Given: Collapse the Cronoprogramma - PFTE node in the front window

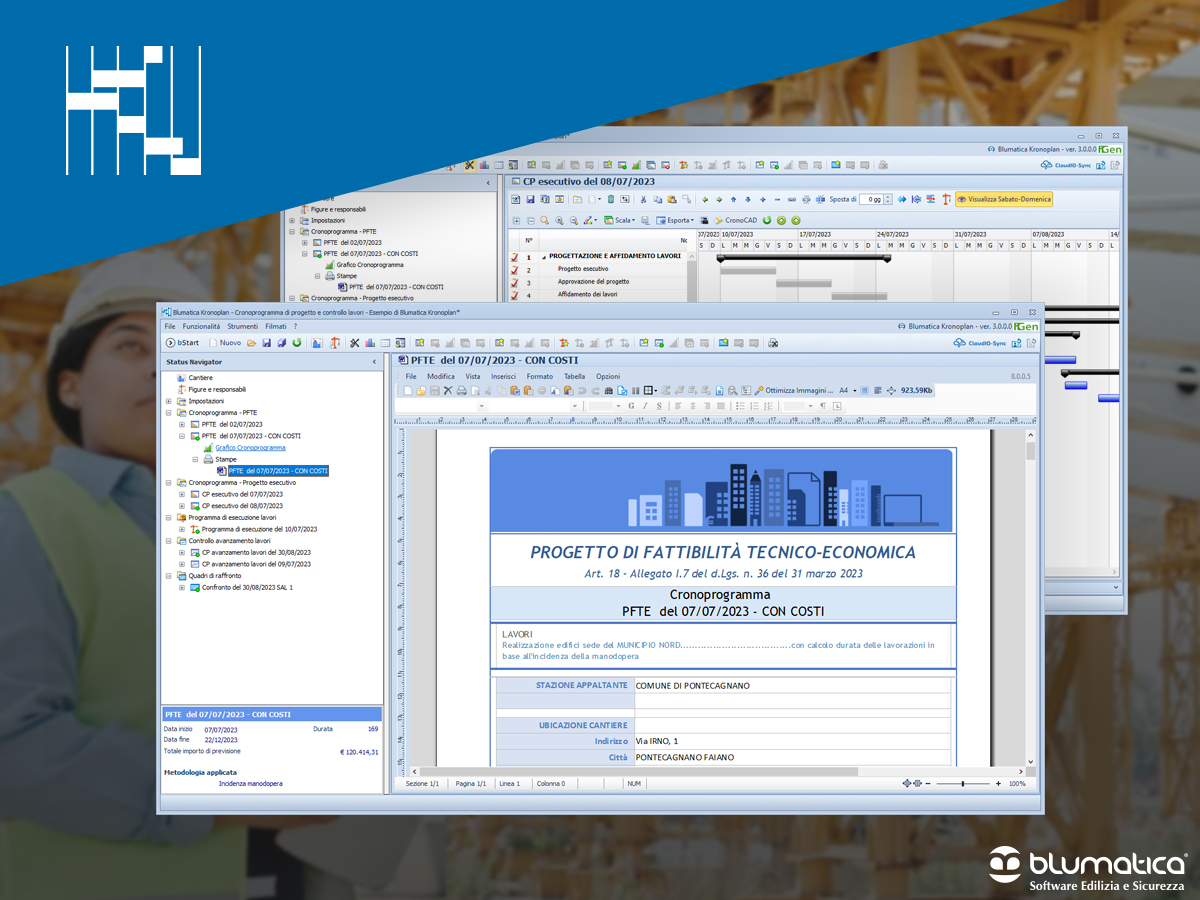Looking at the screenshot, I should 169,412.
